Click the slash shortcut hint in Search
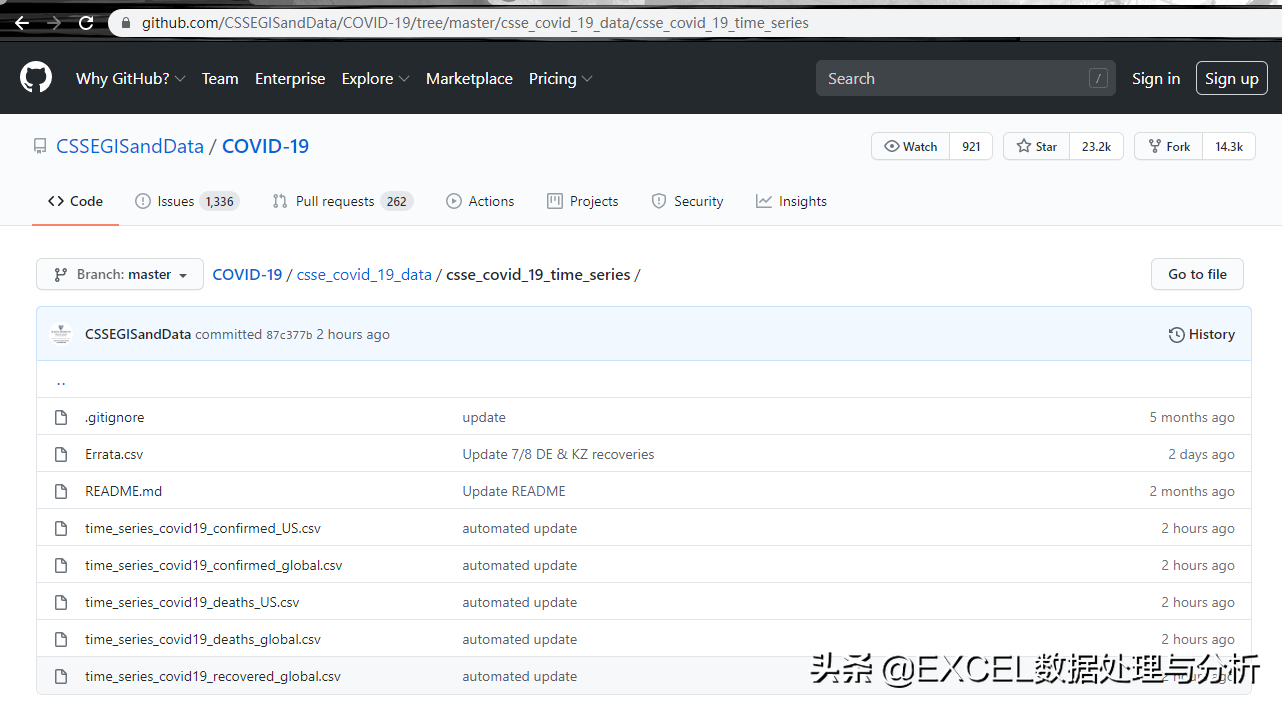Viewport: 1282px width, 706px height. [x=1098, y=78]
